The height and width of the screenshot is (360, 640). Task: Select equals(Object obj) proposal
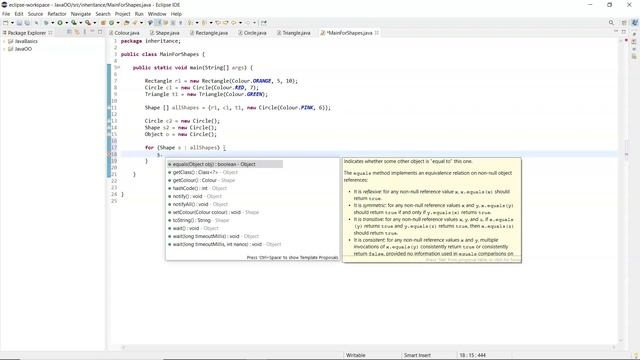[225, 164]
